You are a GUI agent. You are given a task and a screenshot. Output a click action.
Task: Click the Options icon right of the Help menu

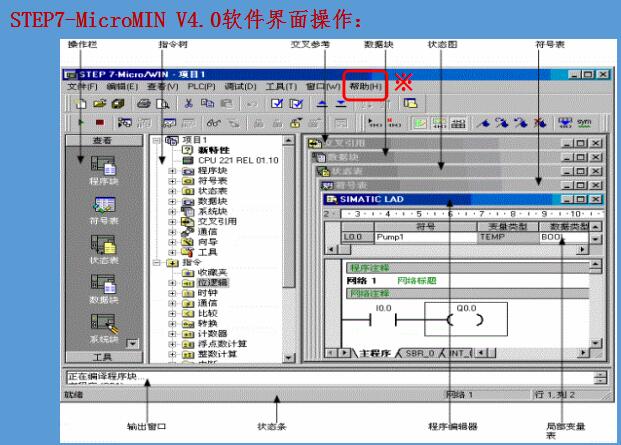(410, 103)
